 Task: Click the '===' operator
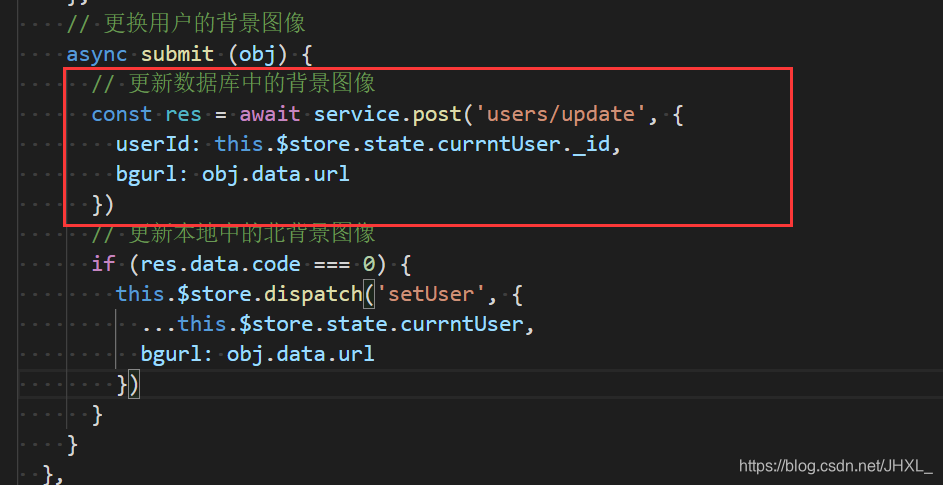pyautogui.click(x=332, y=264)
